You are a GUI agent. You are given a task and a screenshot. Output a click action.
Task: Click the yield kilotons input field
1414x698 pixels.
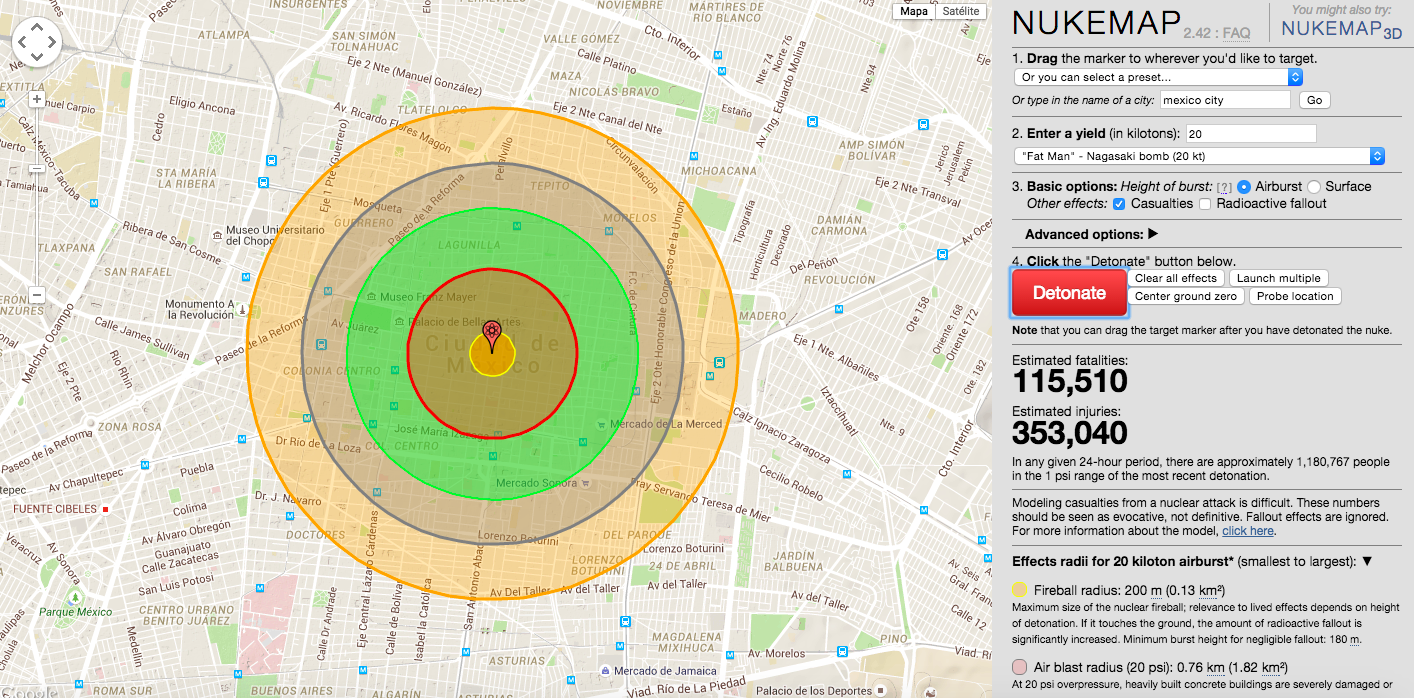1251,133
